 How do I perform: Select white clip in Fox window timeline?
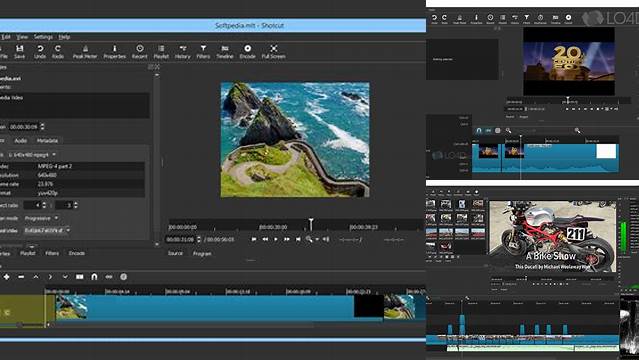pos(606,151)
